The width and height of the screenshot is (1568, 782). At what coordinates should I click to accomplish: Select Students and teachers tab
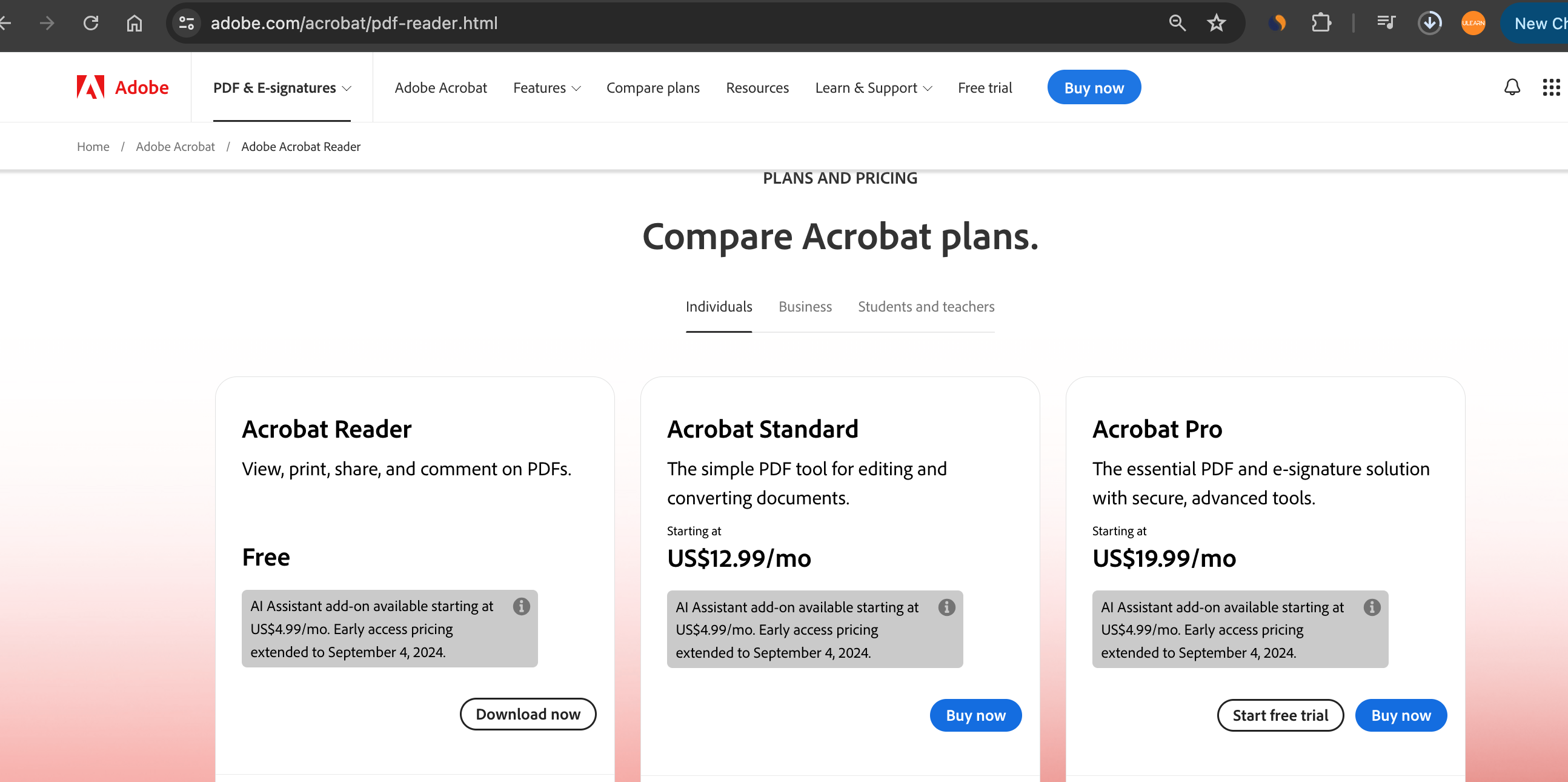(x=925, y=306)
